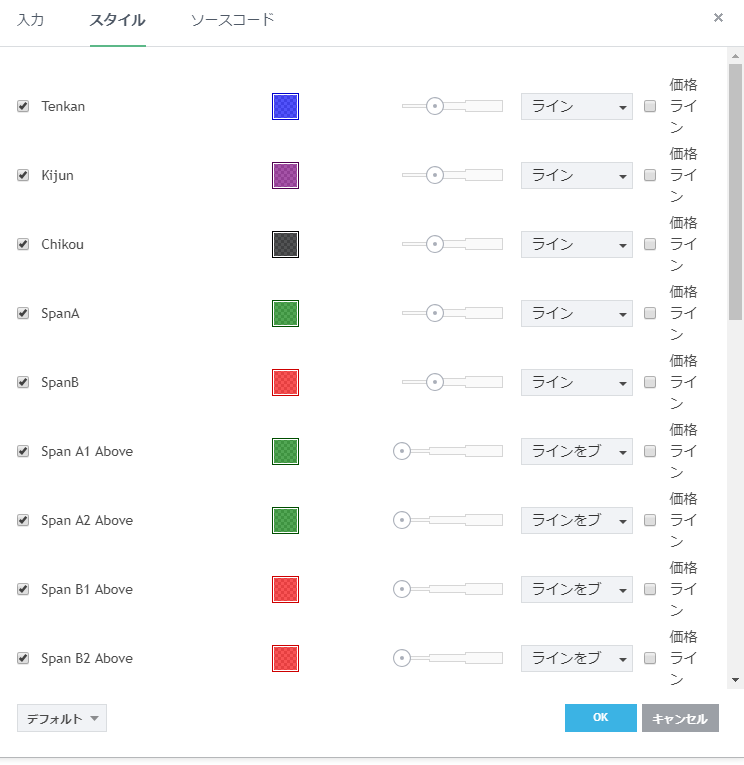Screen dimensions: 744x765
Task: Click the キャンセル button
Action: coord(680,719)
